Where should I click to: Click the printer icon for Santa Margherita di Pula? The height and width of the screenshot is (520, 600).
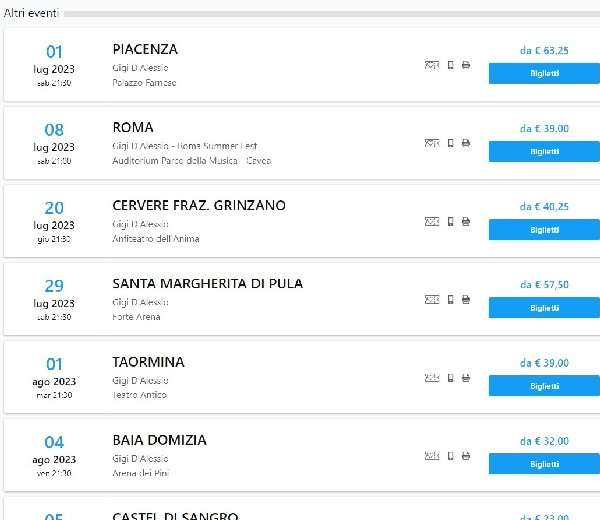tap(466, 299)
